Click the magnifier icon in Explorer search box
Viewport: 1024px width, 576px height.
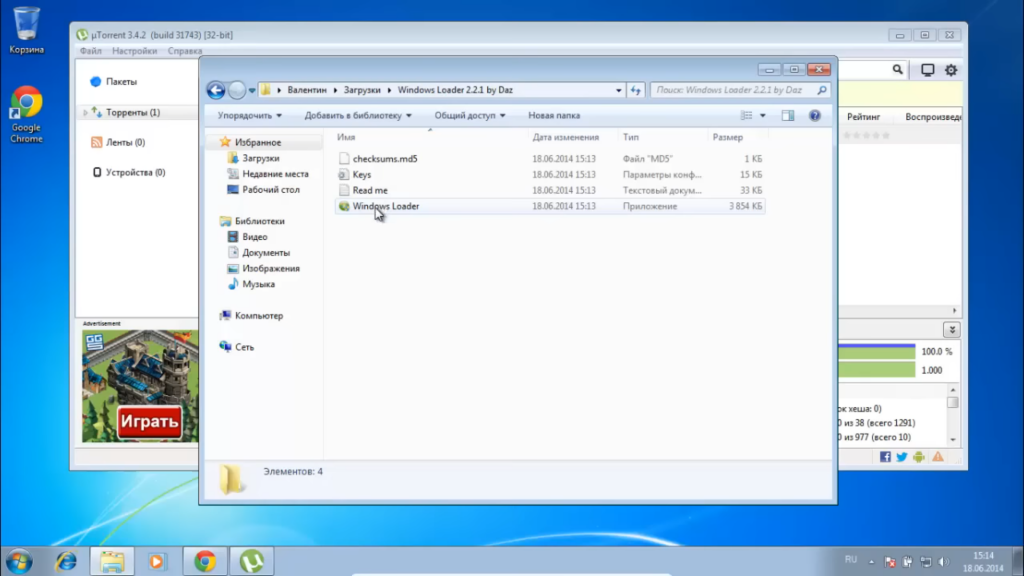(822, 90)
